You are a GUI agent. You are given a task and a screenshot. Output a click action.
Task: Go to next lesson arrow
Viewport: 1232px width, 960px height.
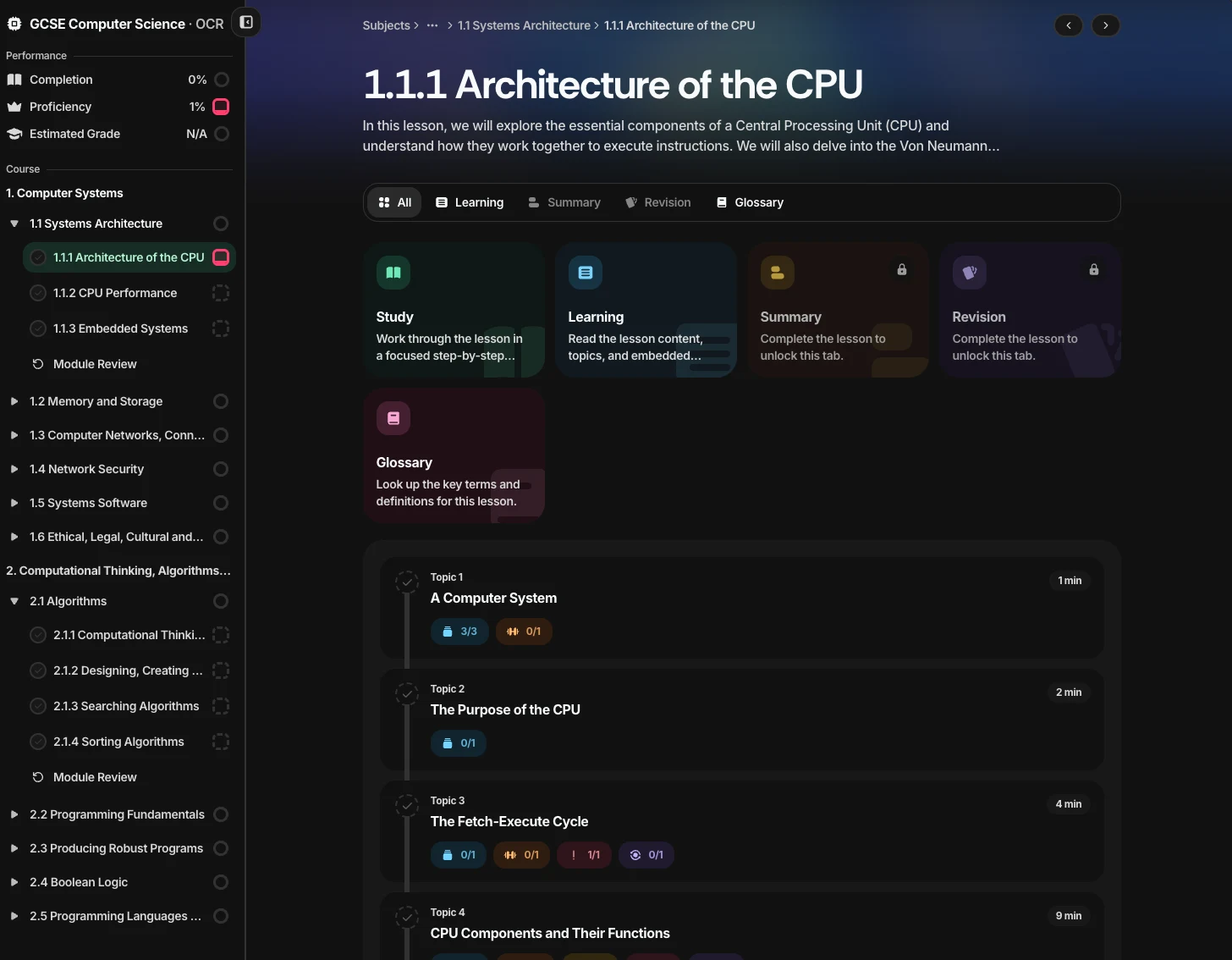pyautogui.click(x=1105, y=25)
